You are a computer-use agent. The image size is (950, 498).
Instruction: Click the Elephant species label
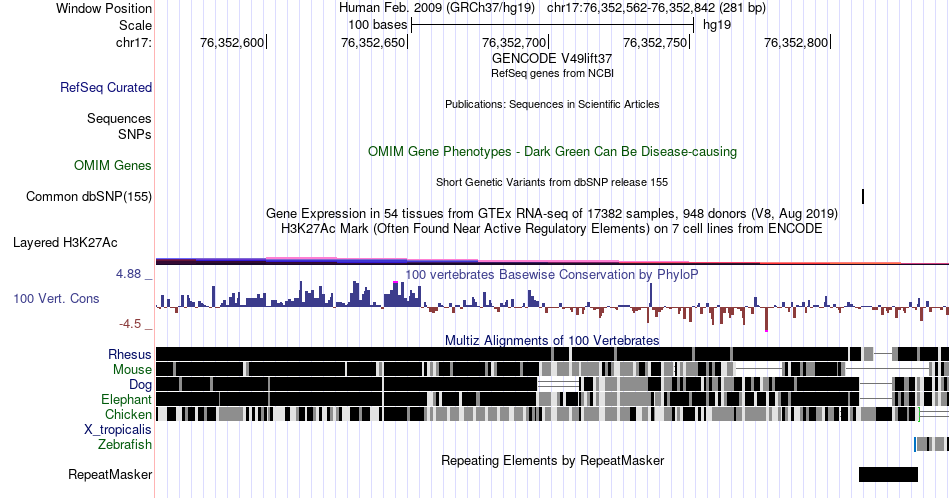[x=126, y=399]
